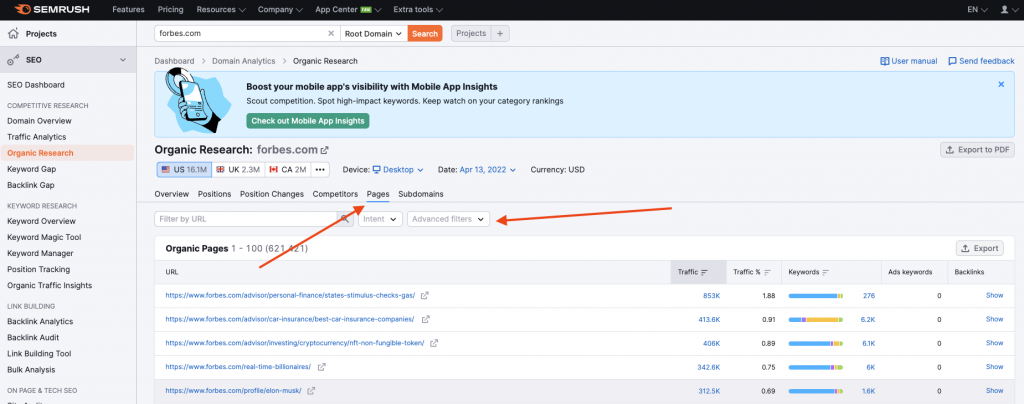This screenshot has width=1024, height=404.
Task: Click the Projects button near search
Action: point(471,33)
